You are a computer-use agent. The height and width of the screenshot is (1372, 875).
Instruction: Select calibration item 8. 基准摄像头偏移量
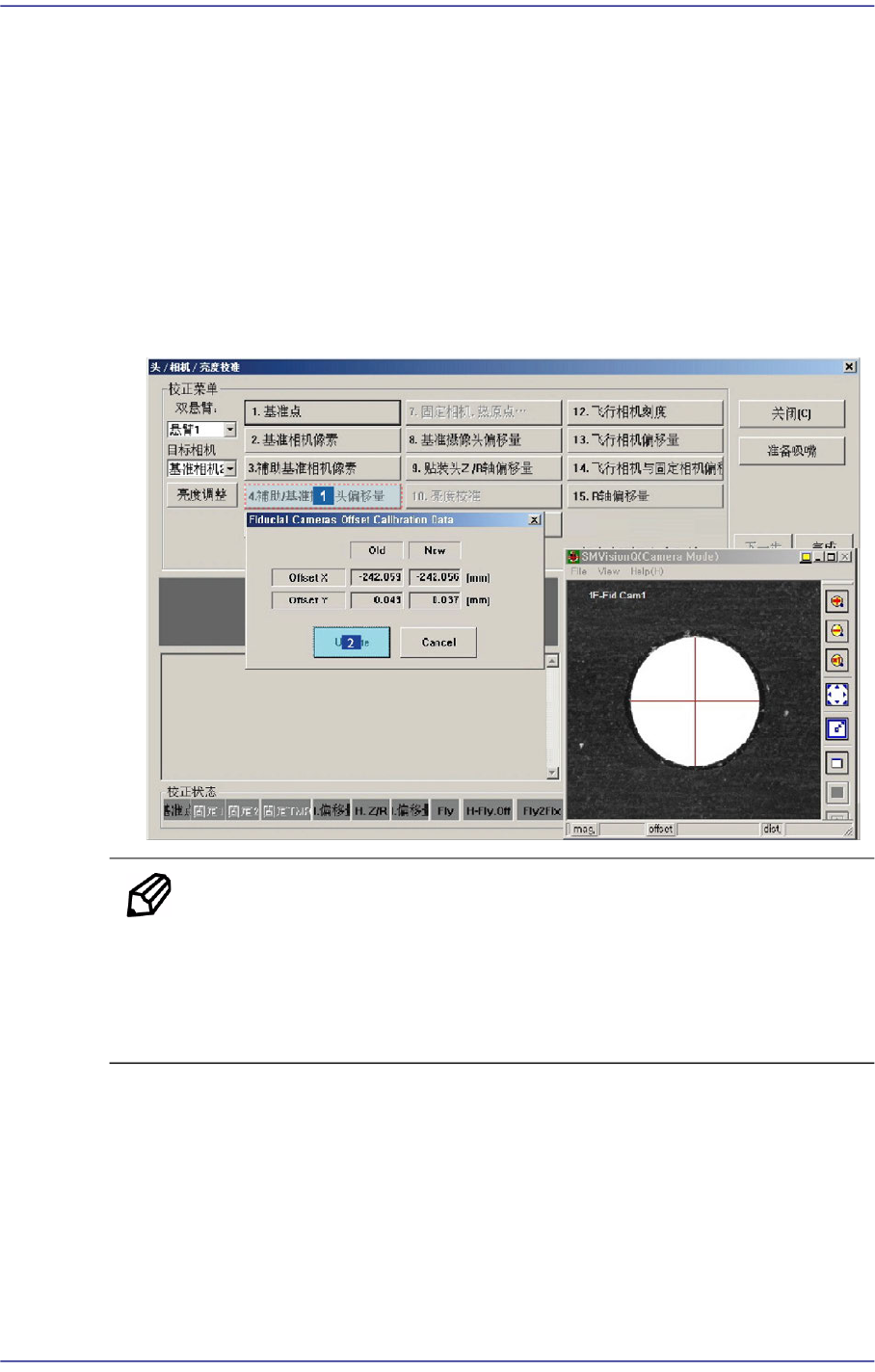click(483, 439)
